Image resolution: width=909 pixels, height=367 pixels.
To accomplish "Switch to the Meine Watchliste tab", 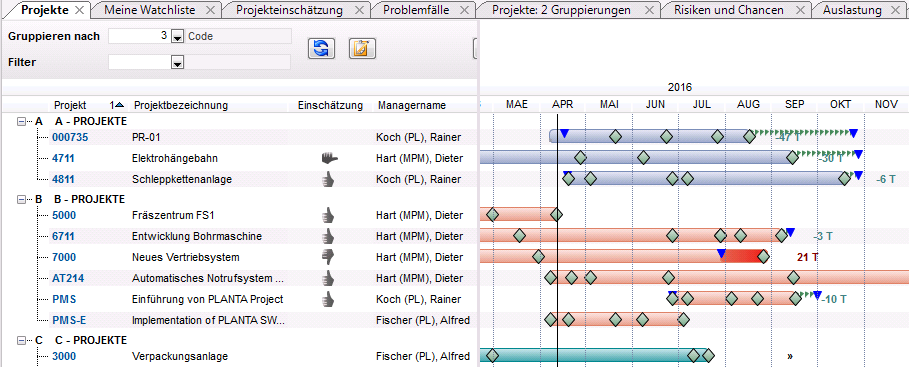I will coord(150,10).
